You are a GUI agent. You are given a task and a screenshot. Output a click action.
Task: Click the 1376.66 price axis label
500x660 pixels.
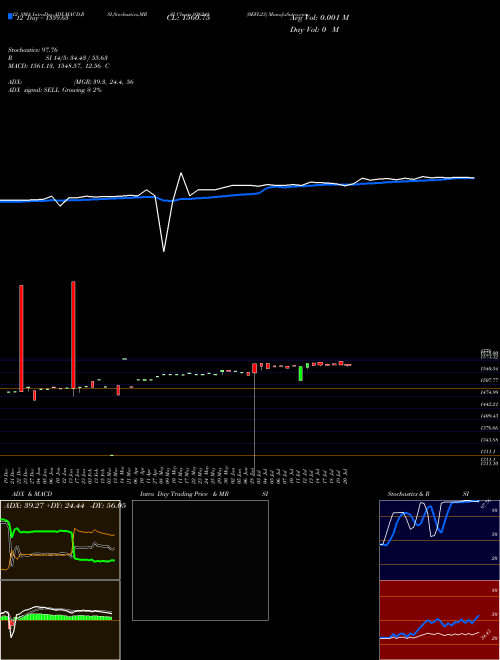[x=489, y=428]
